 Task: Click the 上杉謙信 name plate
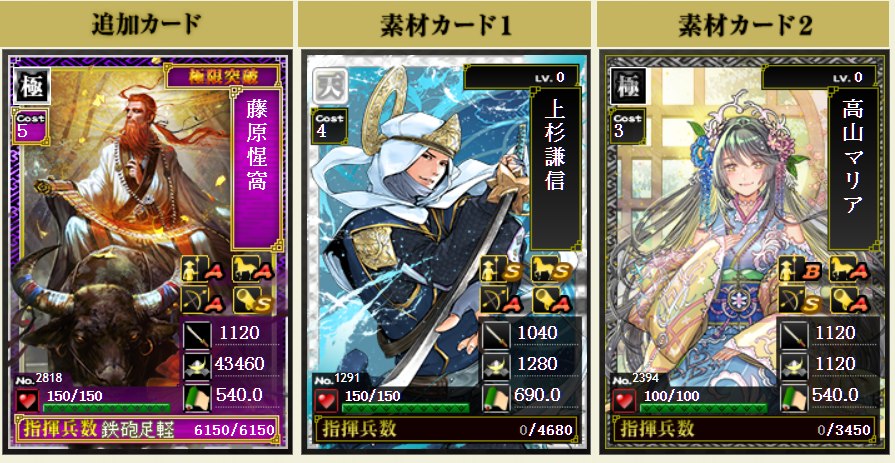(555, 168)
